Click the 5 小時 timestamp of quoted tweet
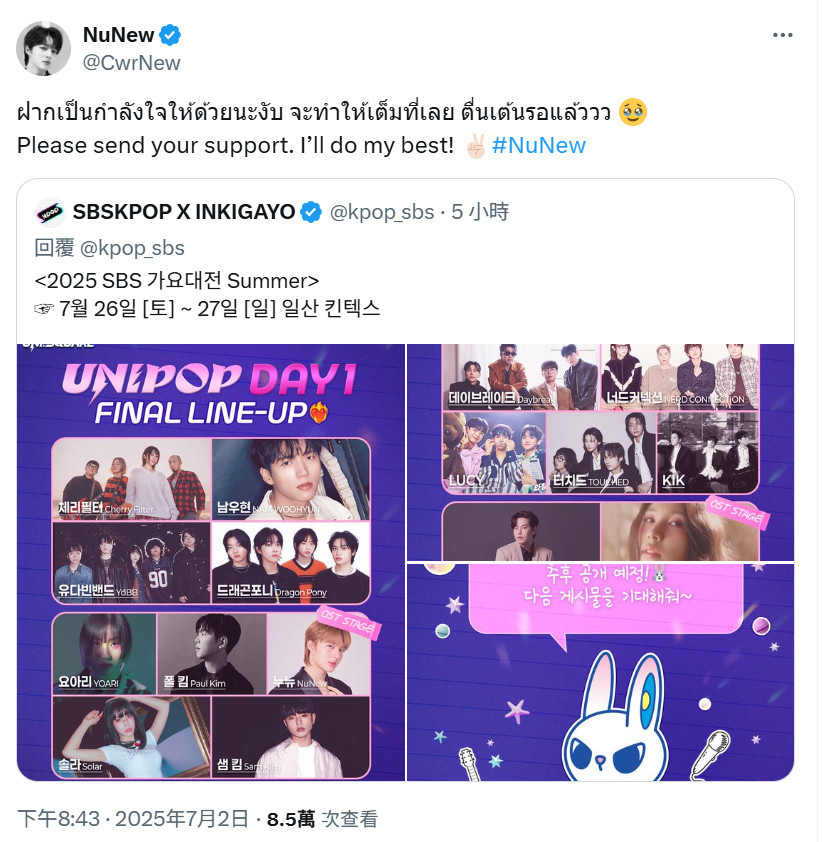Screen dimensions: 822x842 pos(480,212)
